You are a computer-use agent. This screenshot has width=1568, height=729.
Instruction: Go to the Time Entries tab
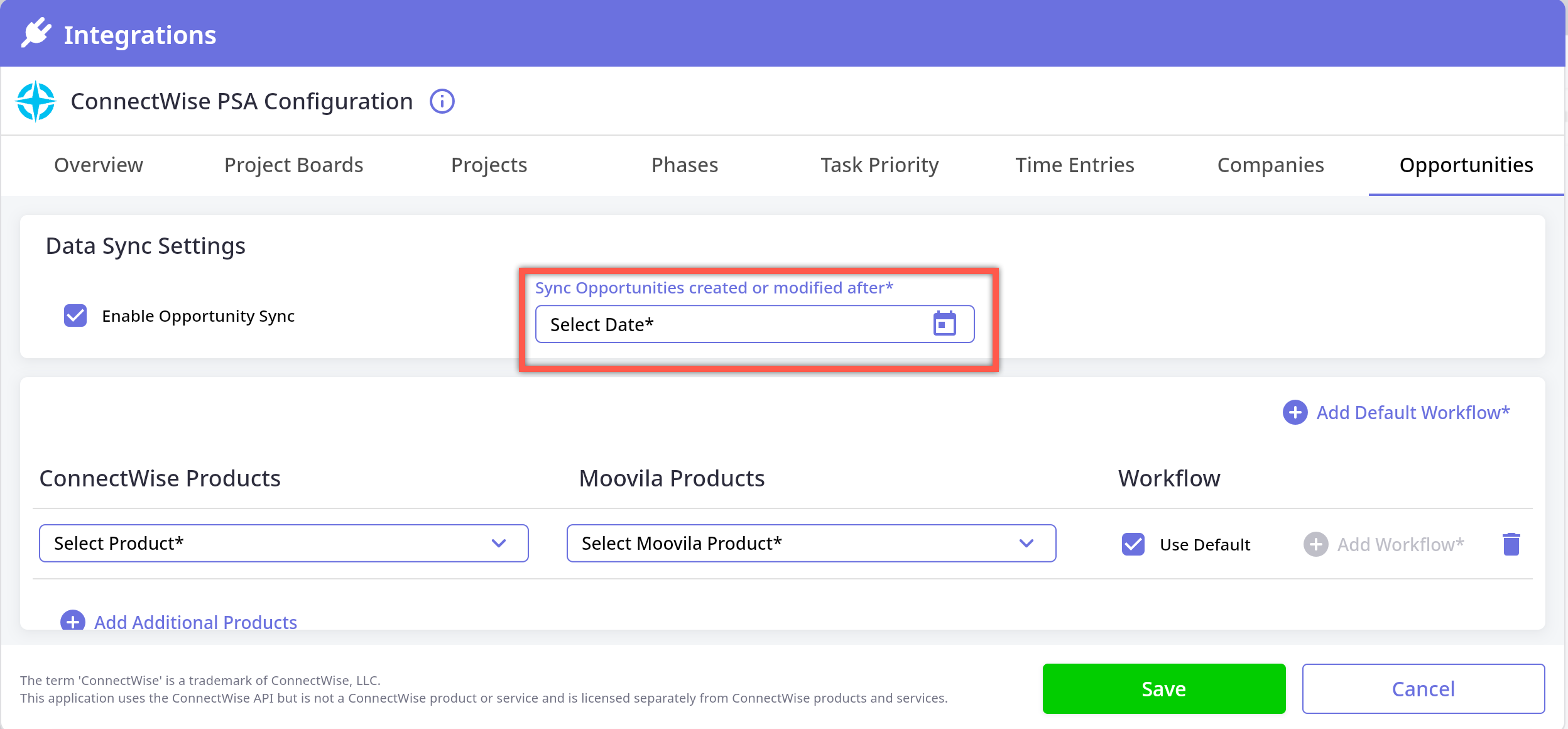pyautogui.click(x=1074, y=165)
